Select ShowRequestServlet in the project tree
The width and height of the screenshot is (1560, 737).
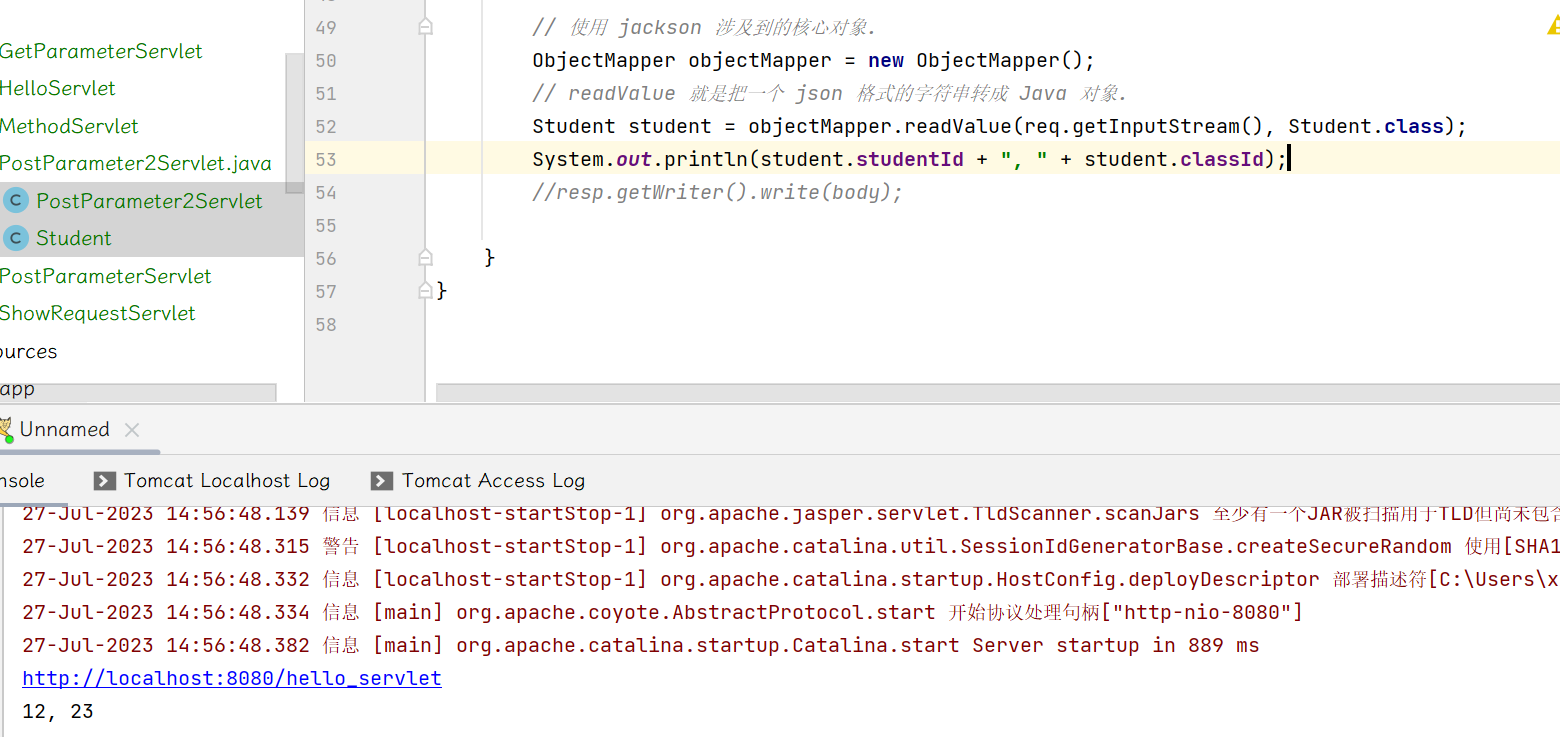[x=98, y=313]
